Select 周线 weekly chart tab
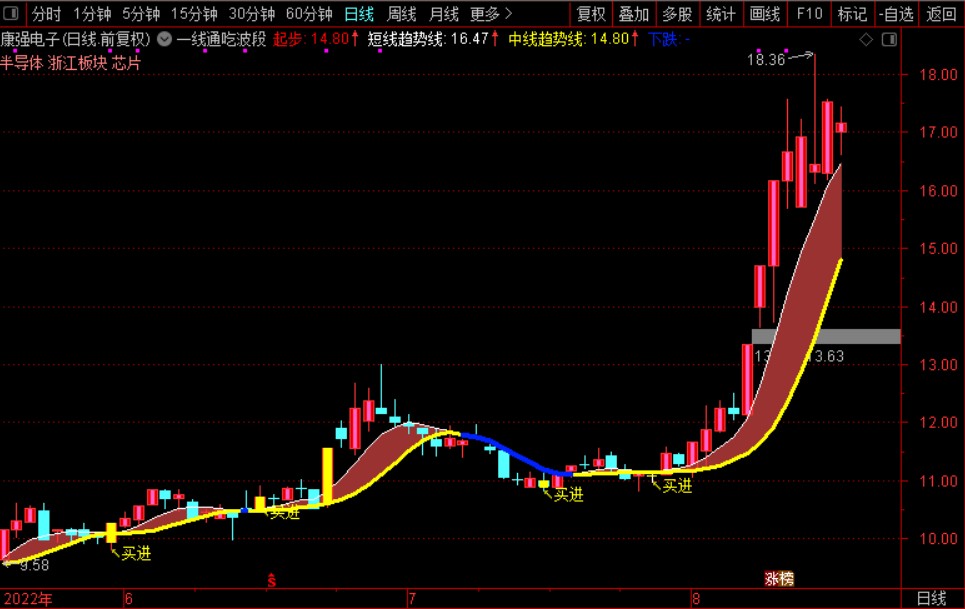Image resolution: width=965 pixels, height=609 pixels. [401, 14]
